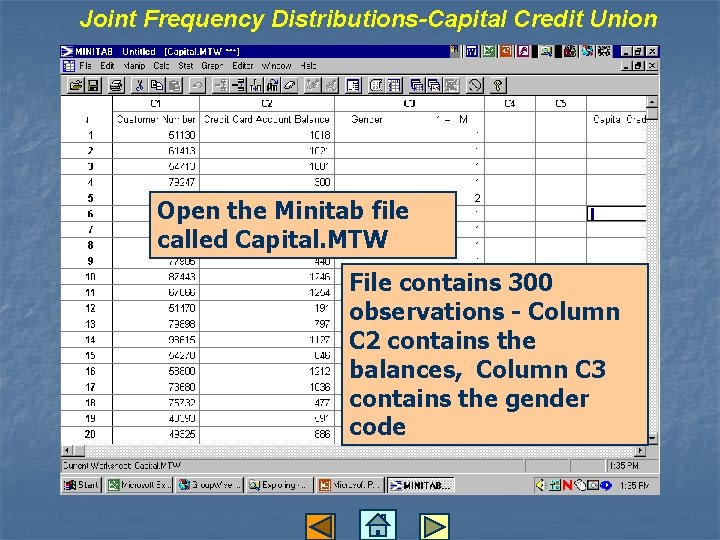Click the Insert Cells toolbar icon
Viewport: 720px width, 540px height.
point(221,85)
